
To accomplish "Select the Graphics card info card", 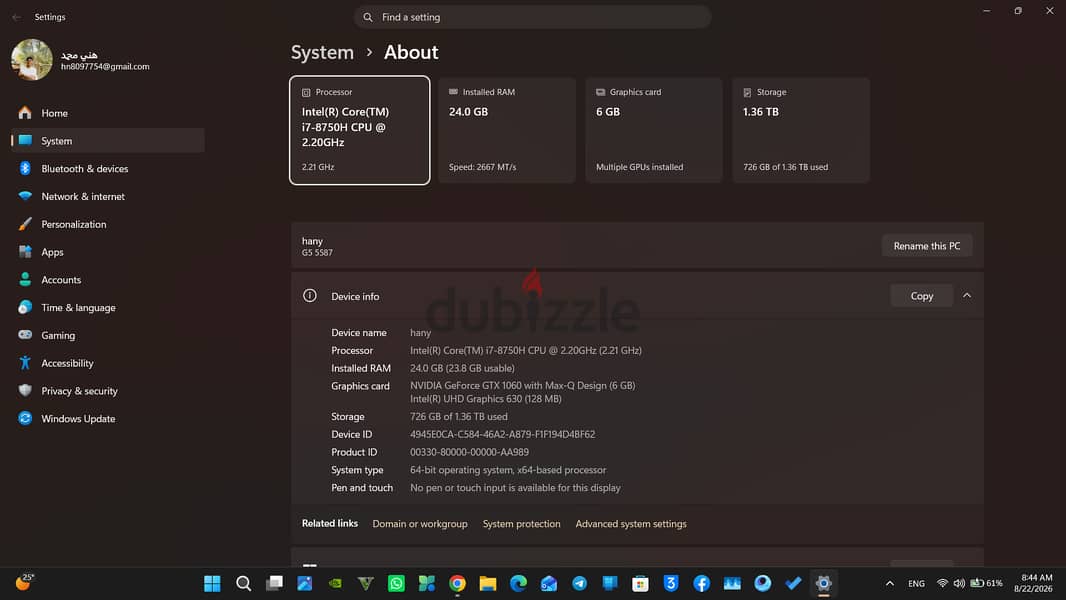I will (x=653, y=130).
